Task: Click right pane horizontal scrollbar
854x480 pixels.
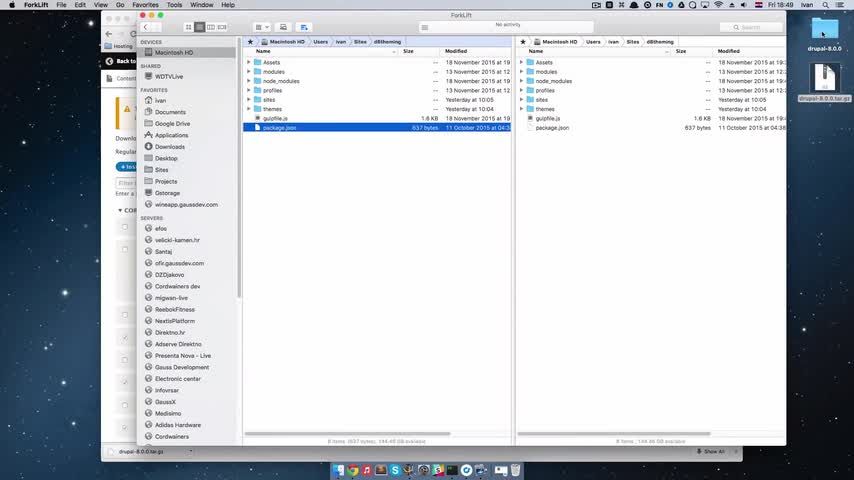Action: tap(614, 434)
